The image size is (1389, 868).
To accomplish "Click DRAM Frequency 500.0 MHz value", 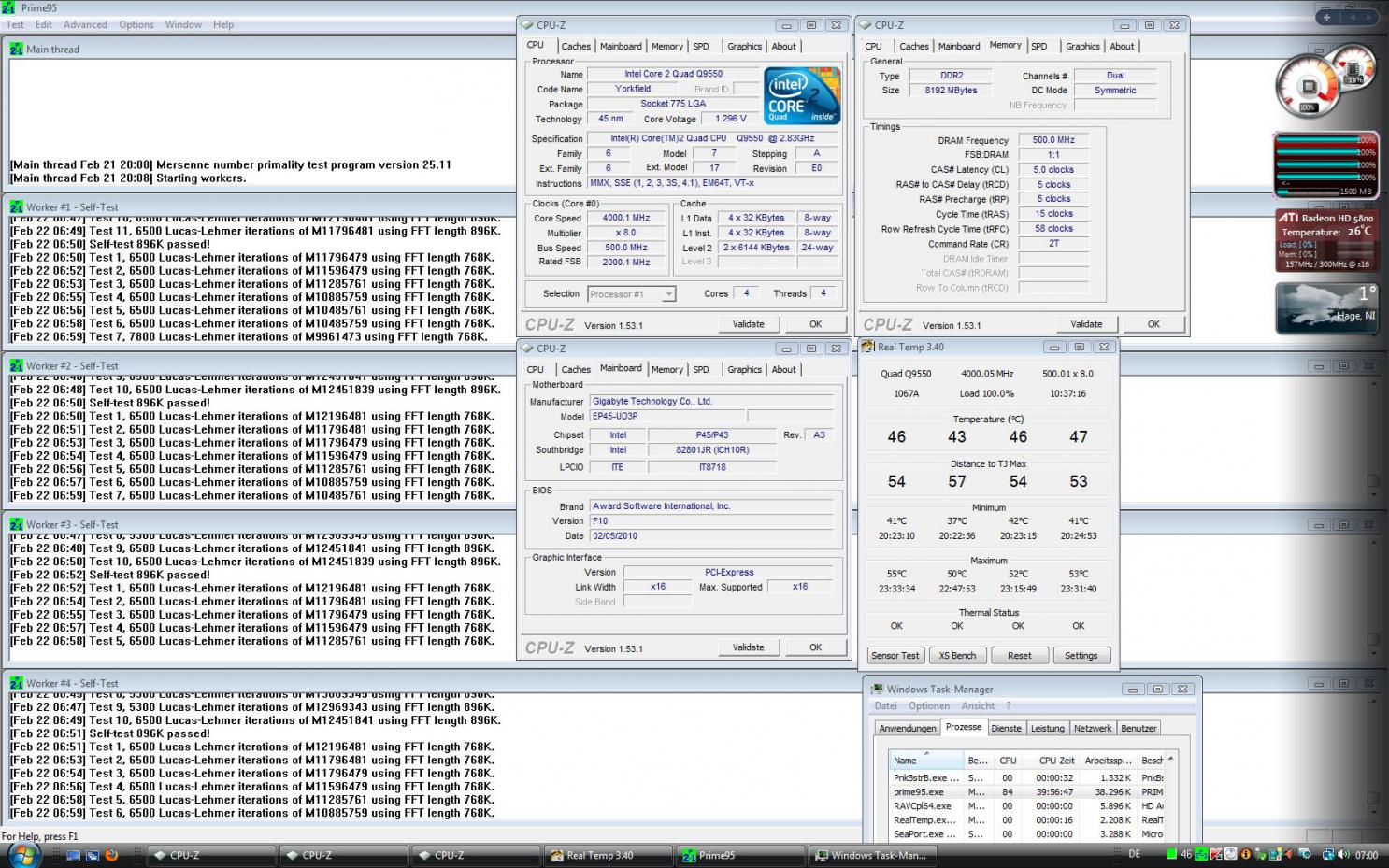I will (1053, 140).
